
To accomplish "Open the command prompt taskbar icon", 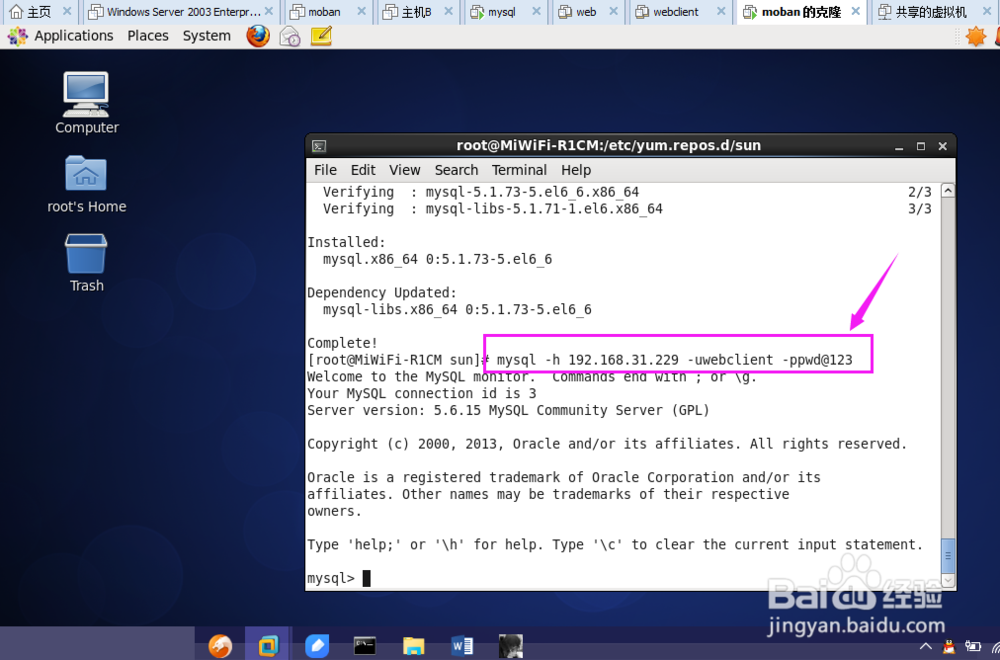I will click(x=365, y=646).
